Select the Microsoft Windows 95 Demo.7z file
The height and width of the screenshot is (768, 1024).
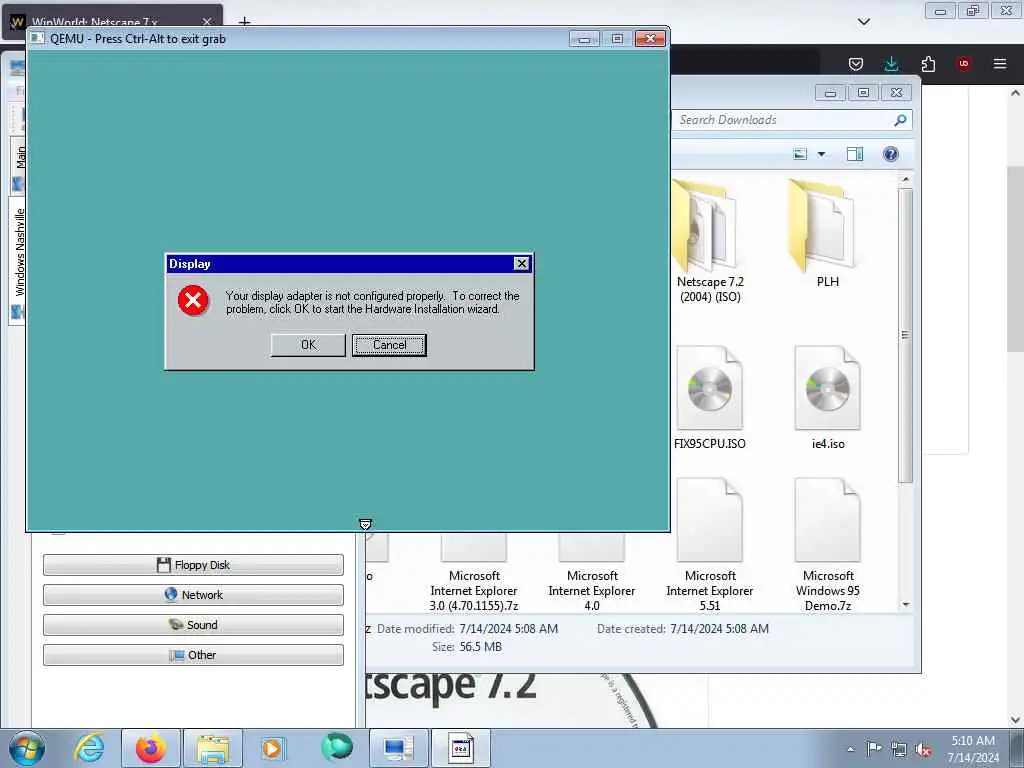[827, 545]
